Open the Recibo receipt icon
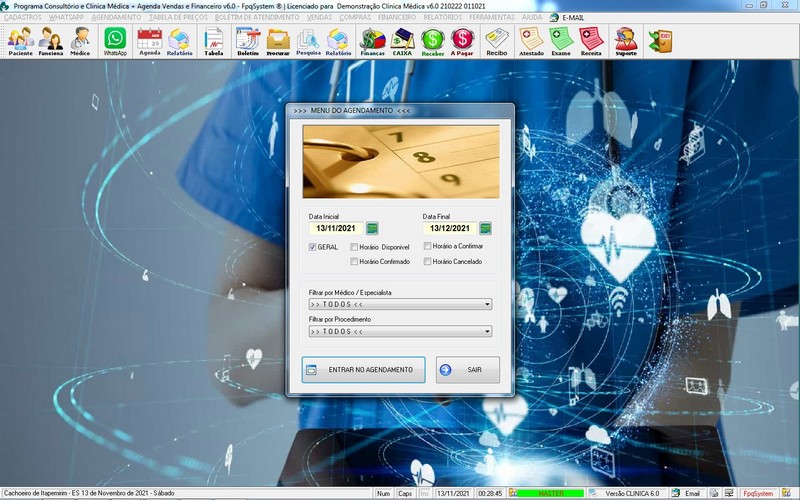 [x=496, y=41]
